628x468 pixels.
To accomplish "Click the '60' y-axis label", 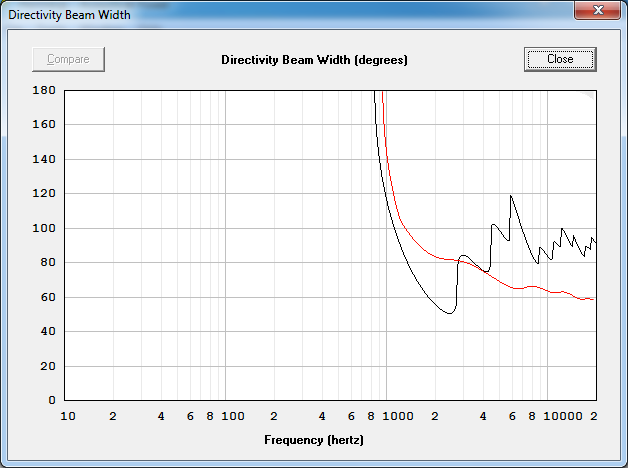I will point(48,297).
